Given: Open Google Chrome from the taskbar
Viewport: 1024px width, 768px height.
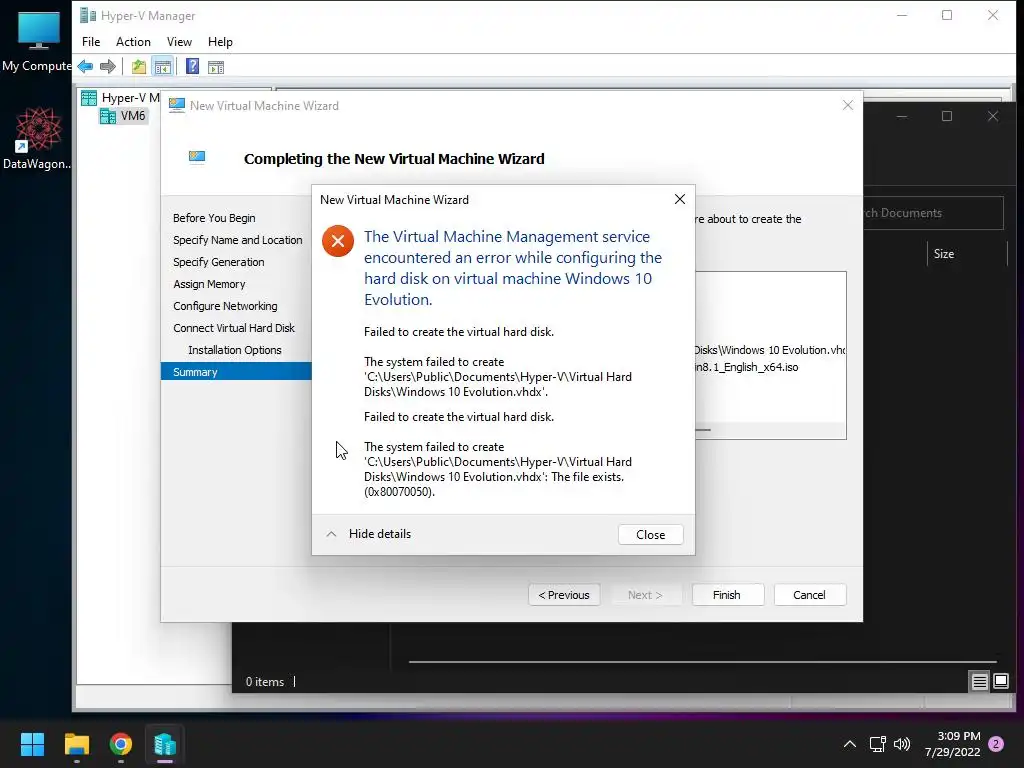Looking at the screenshot, I should (x=121, y=744).
